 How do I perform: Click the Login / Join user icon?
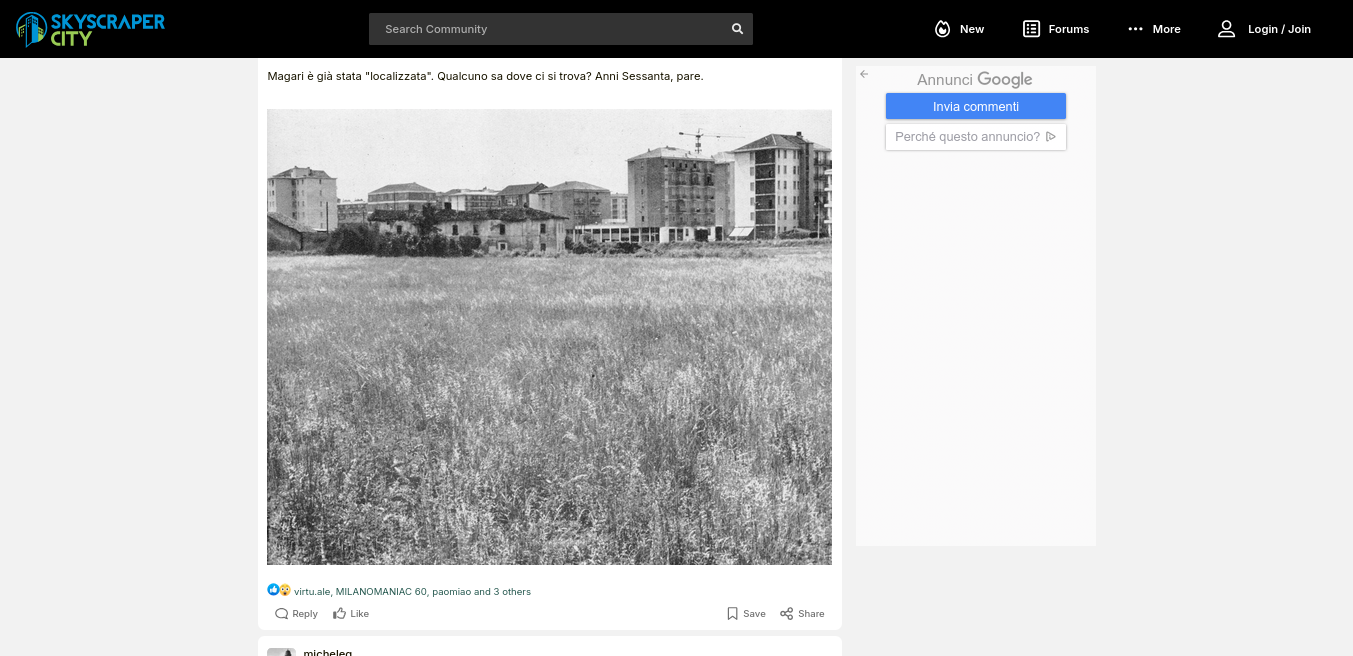click(1226, 29)
